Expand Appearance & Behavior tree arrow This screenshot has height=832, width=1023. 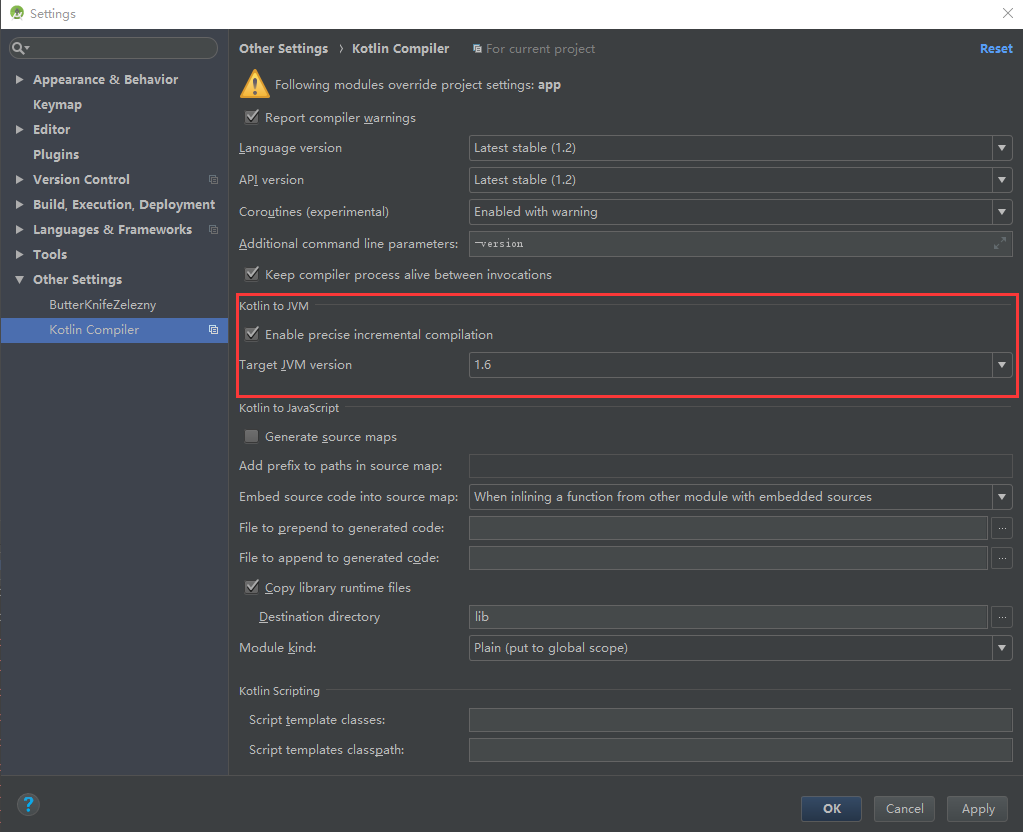point(20,80)
